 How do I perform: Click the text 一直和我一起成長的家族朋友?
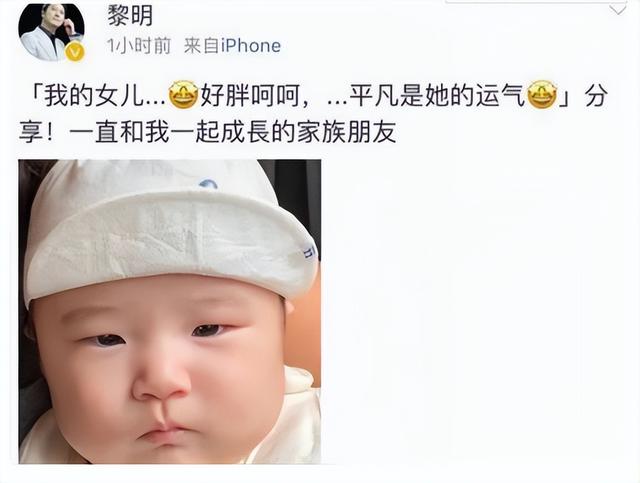(233, 132)
